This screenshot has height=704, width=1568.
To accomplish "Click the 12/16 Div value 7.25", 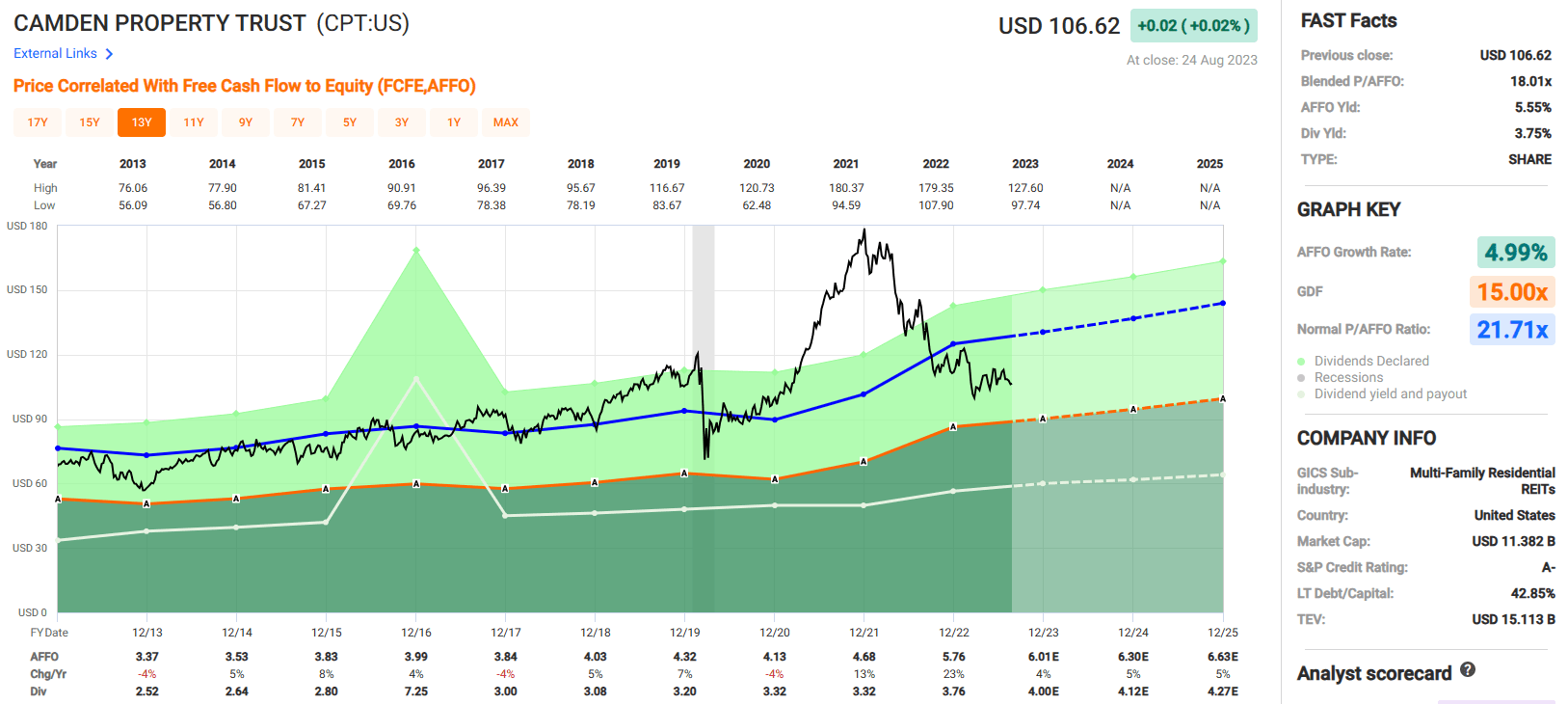I will point(416,691).
